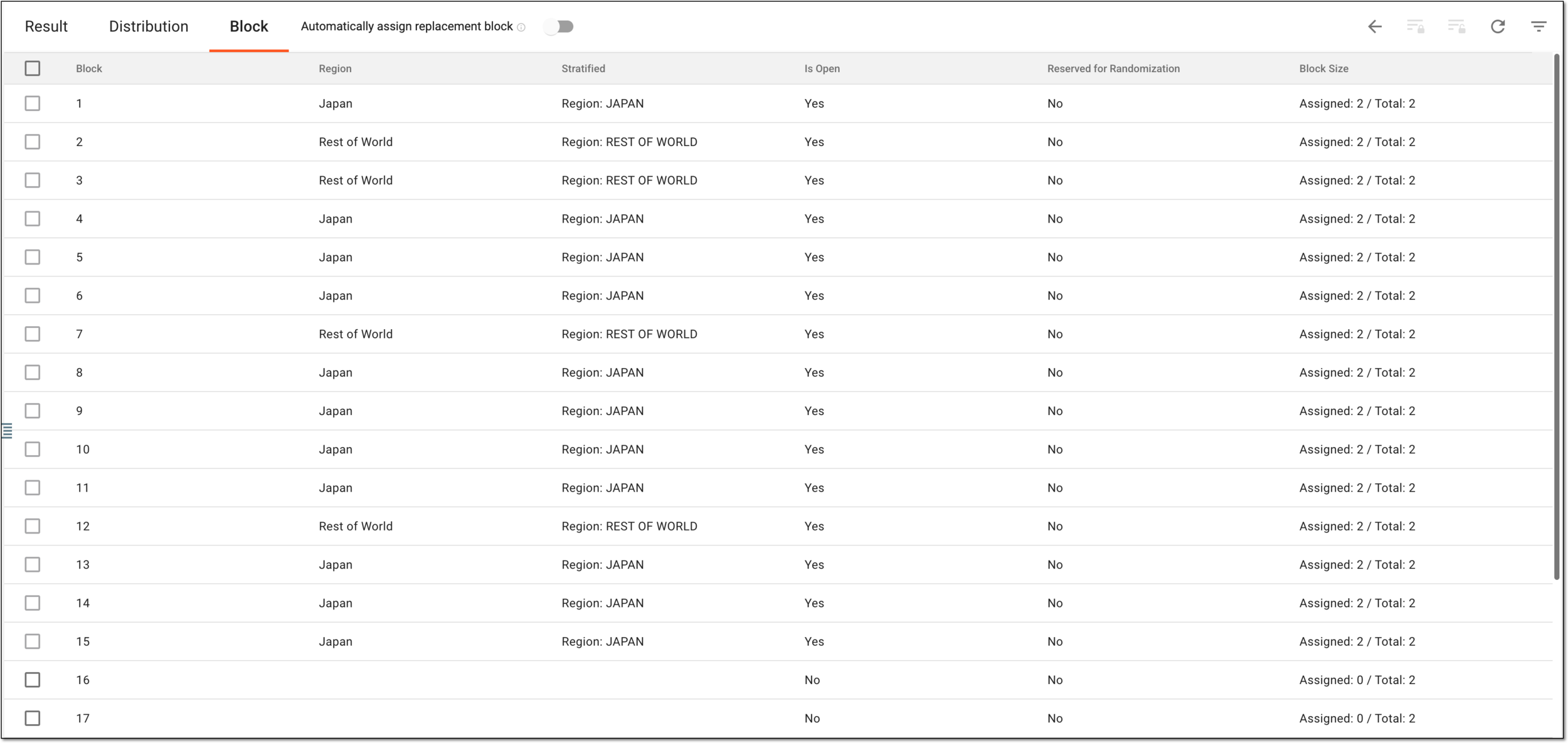Click 'Rest of World' in block 12 row

pos(356,526)
